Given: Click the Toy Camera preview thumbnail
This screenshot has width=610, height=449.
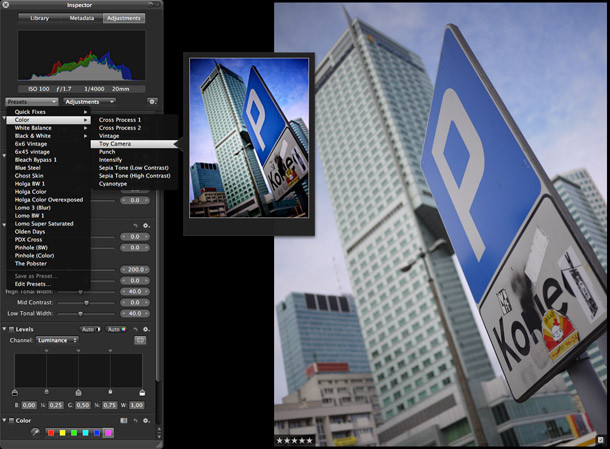Looking at the screenshot, I should tap(249, 138).
